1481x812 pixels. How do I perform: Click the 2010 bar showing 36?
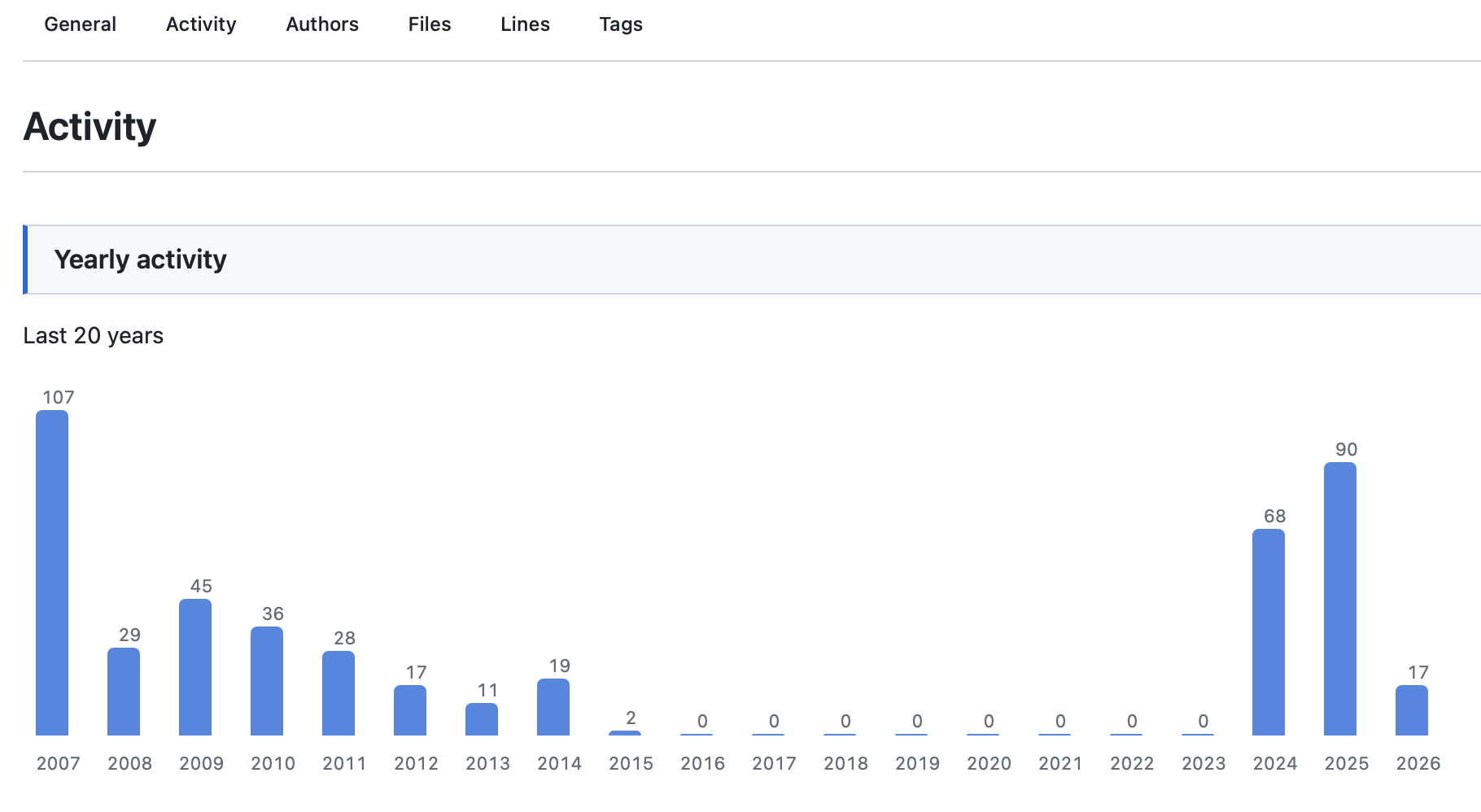tap(267, 681)
